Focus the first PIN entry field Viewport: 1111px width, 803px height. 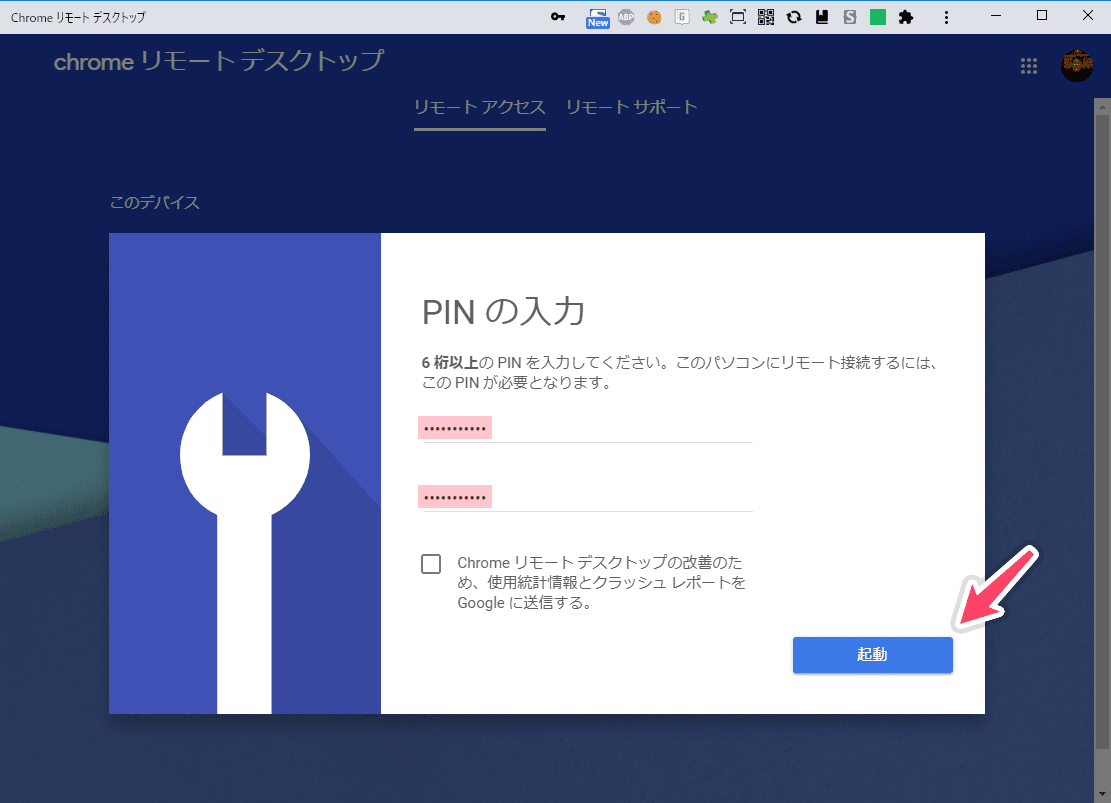[587, 428]
